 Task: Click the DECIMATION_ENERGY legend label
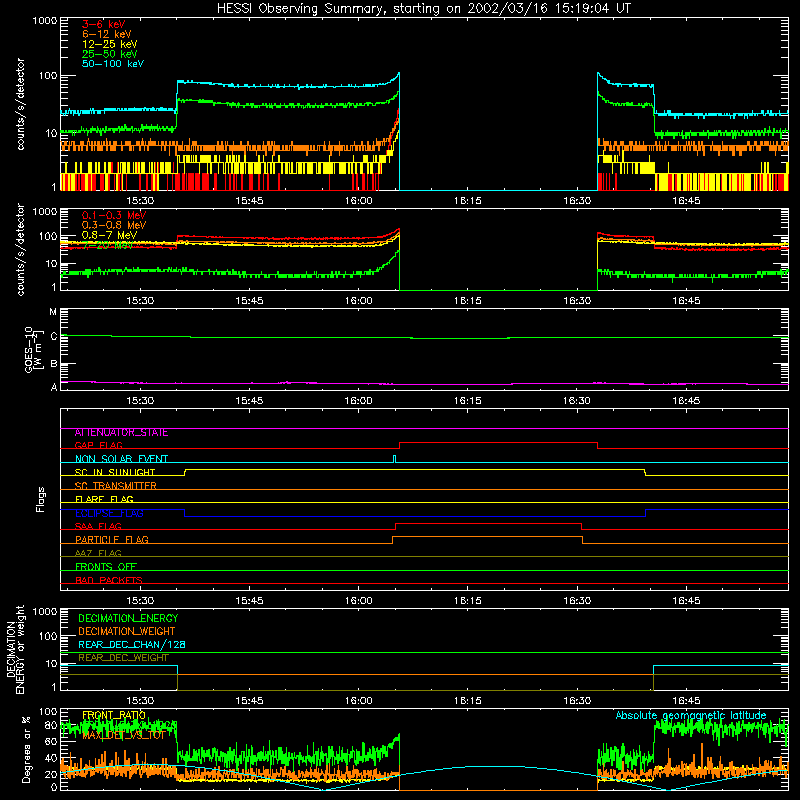click(128, 618)
